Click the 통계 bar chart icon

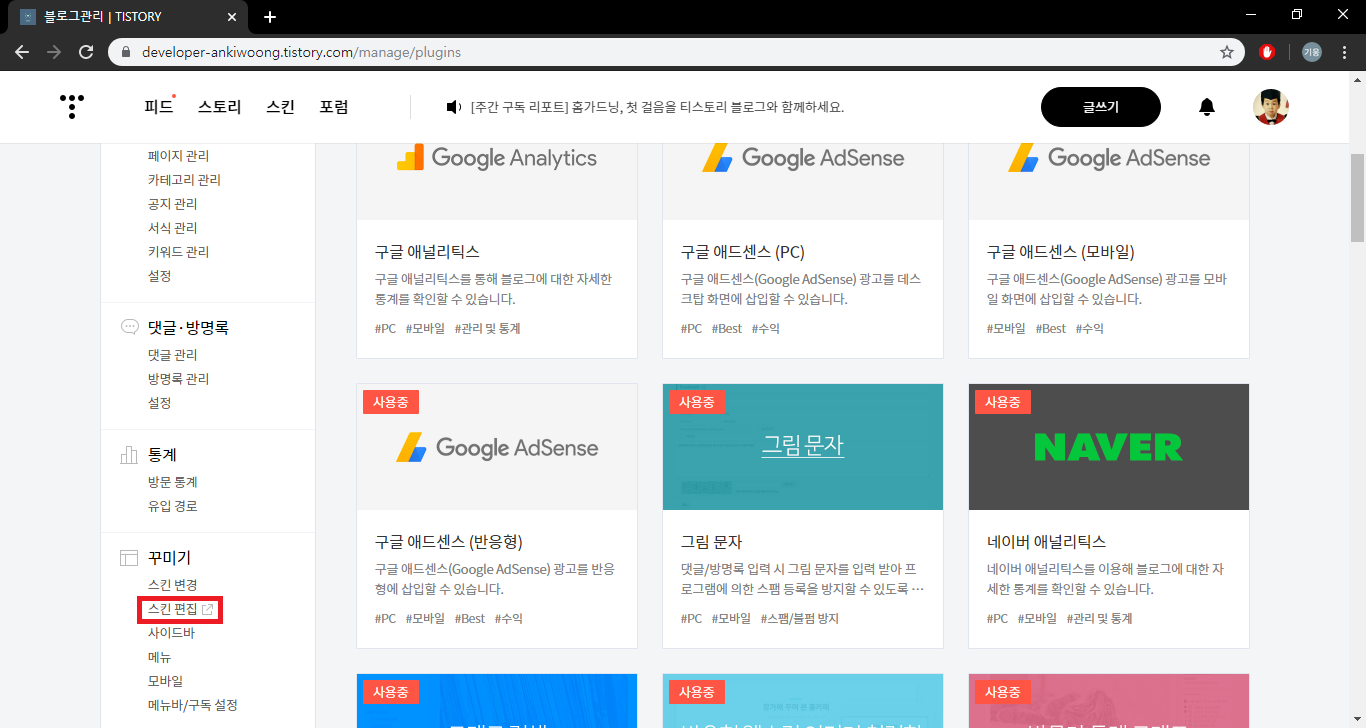coord(129,455)
